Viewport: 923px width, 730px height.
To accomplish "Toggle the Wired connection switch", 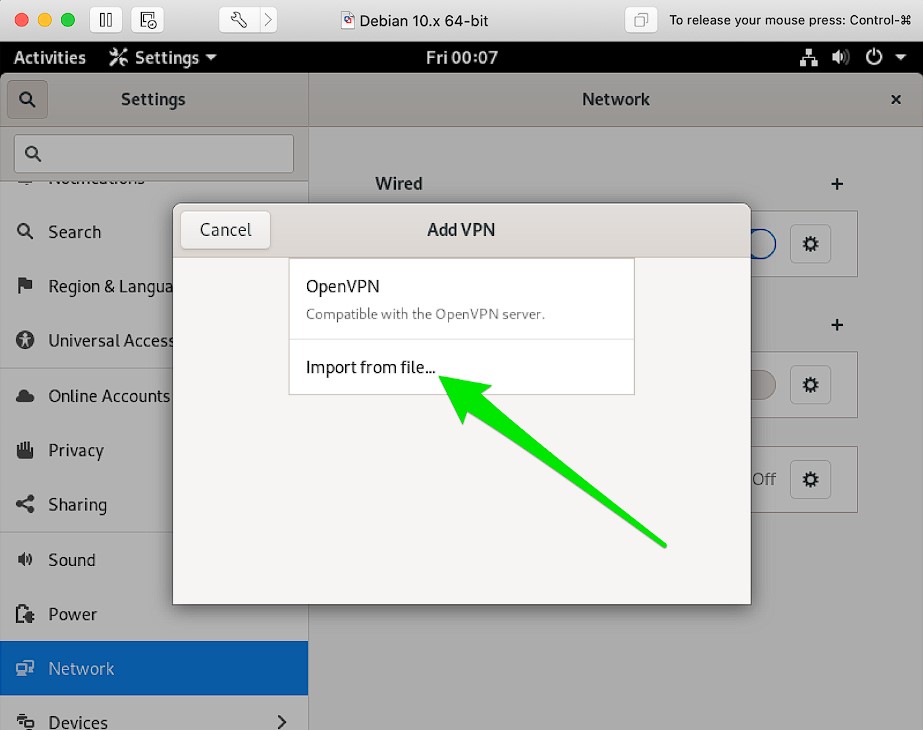I will (763, 244).
